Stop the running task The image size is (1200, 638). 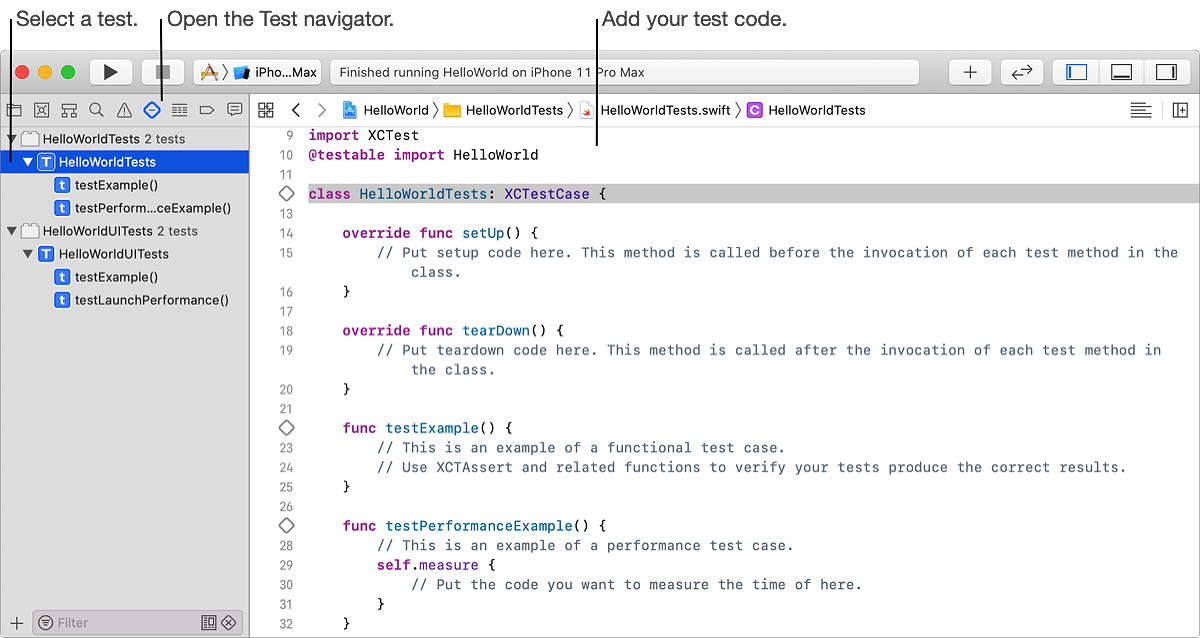coord(163,72)
